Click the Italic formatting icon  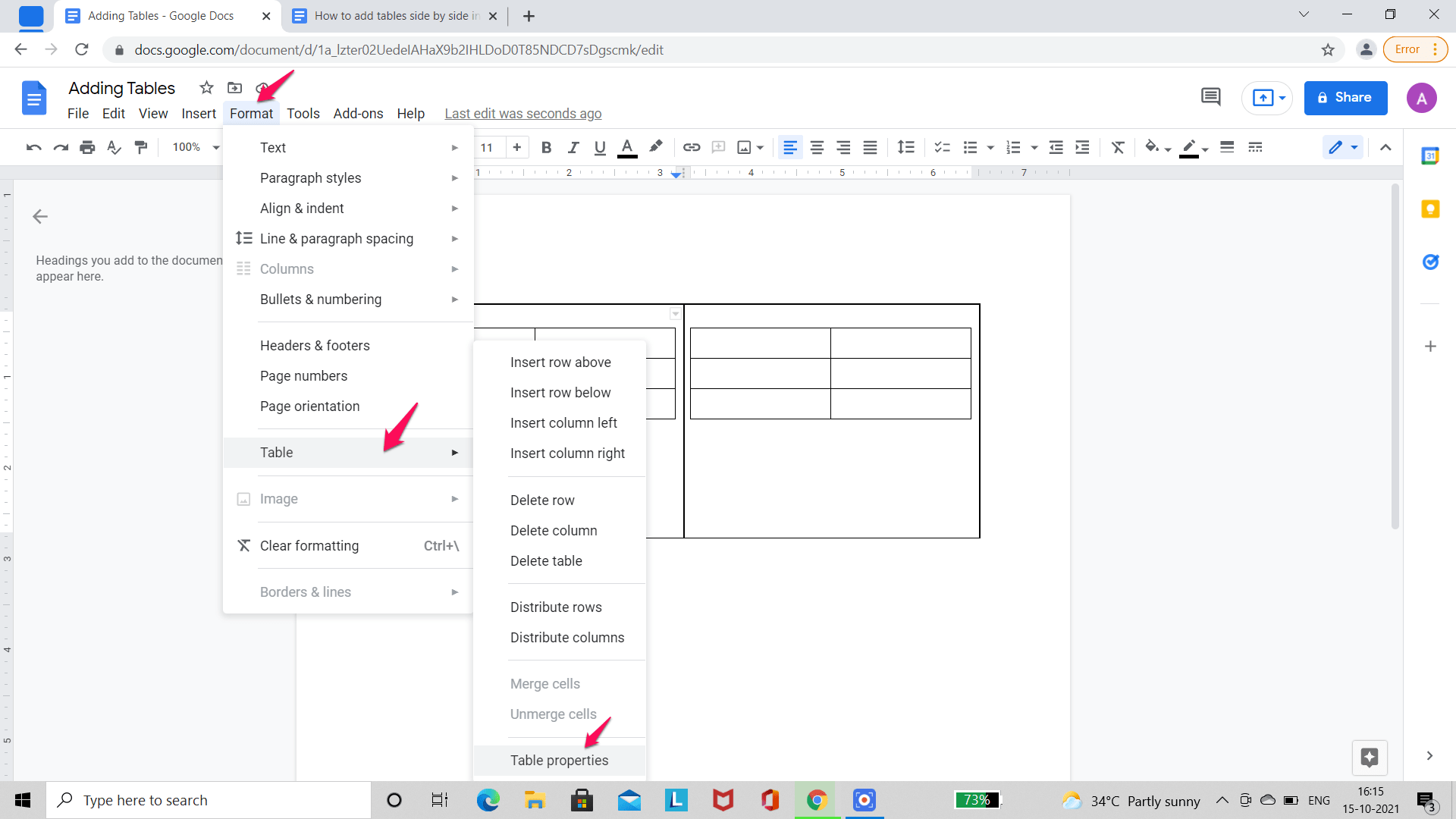tap(572, 147)
